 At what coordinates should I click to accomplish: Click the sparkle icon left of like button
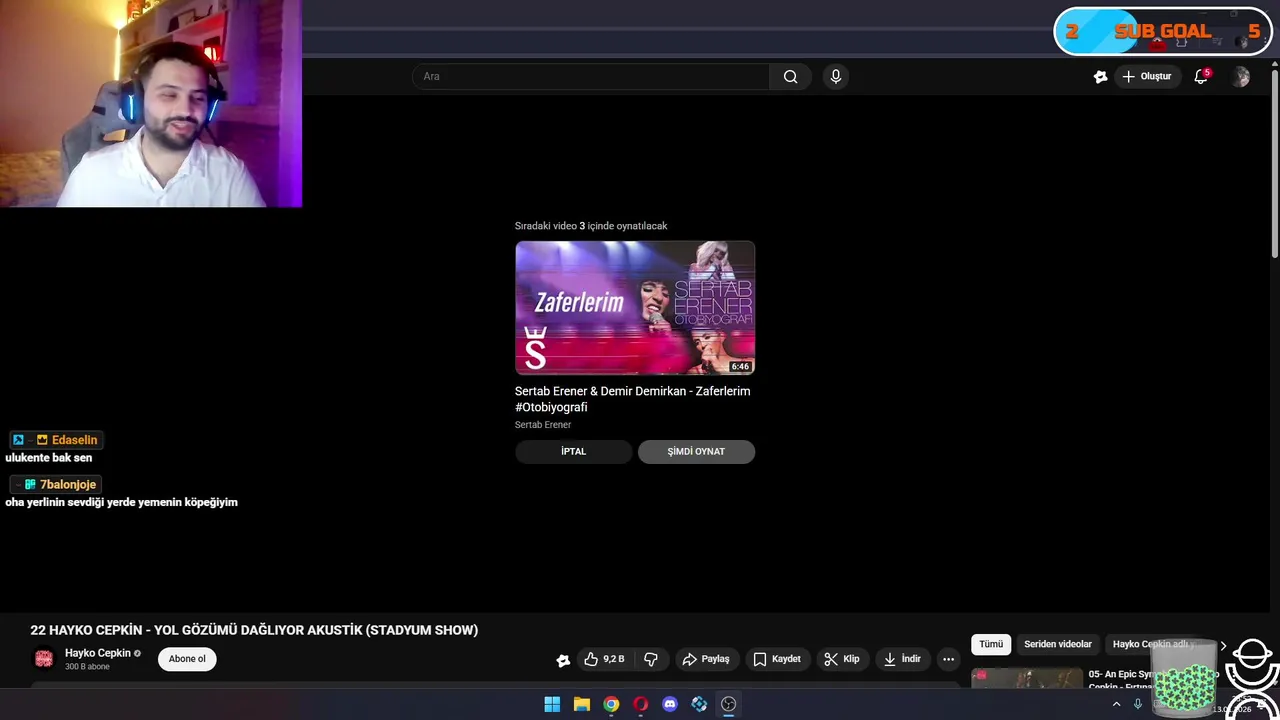(x=563, y=659)
